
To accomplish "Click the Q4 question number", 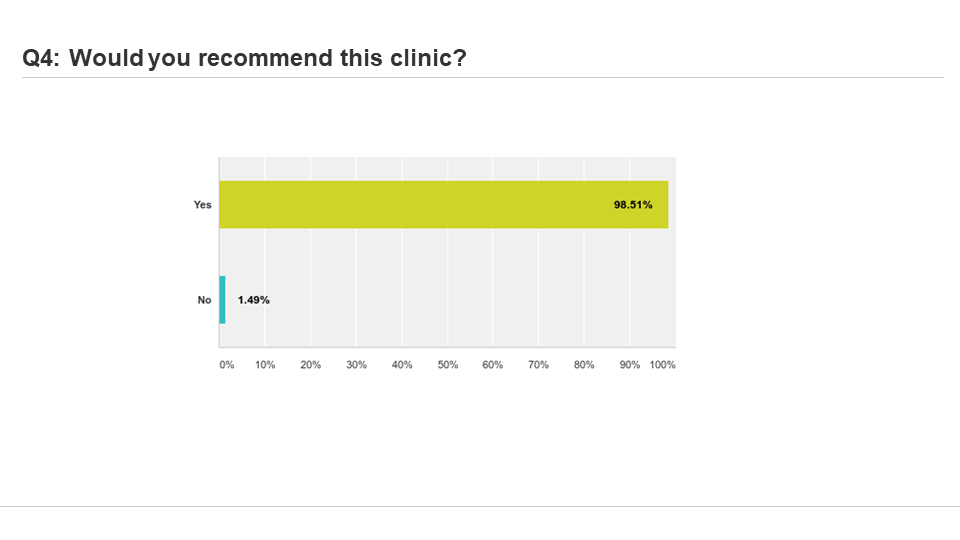I will coord(41,58).
